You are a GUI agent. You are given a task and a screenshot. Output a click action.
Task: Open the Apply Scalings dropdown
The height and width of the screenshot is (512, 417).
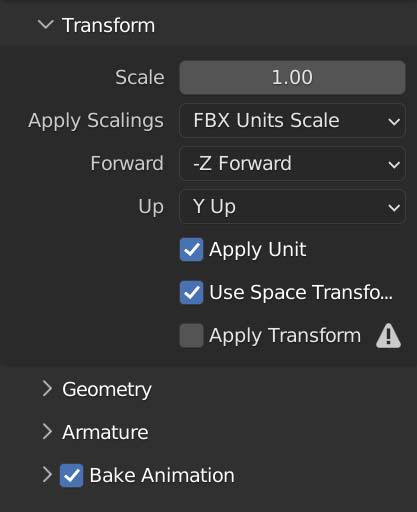(292, 120)
